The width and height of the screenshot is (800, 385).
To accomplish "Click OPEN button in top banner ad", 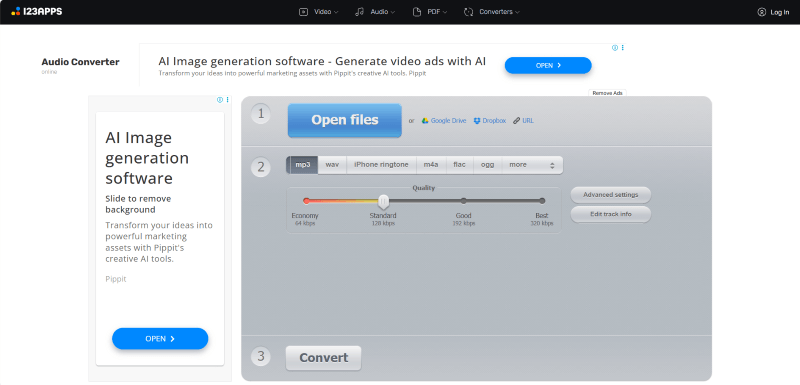I will [x=548, y=65].
